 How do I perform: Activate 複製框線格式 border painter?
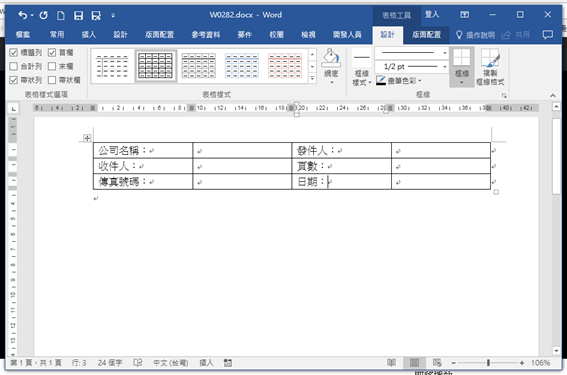(490, 67)
